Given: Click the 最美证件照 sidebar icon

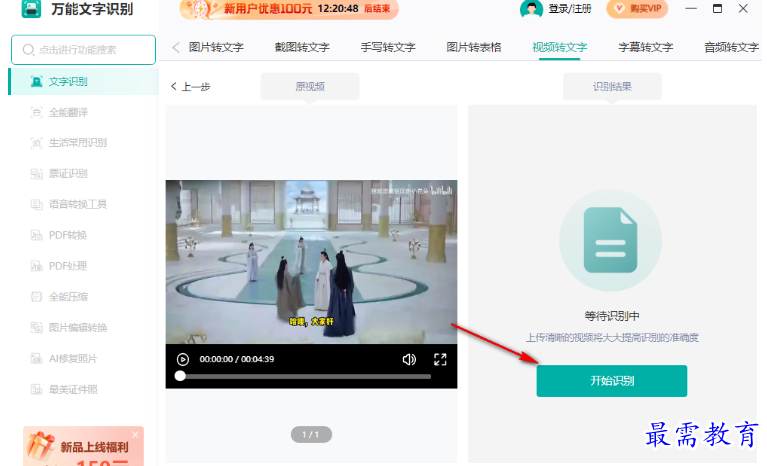Looking at the screenshot, I should point(37,390).
